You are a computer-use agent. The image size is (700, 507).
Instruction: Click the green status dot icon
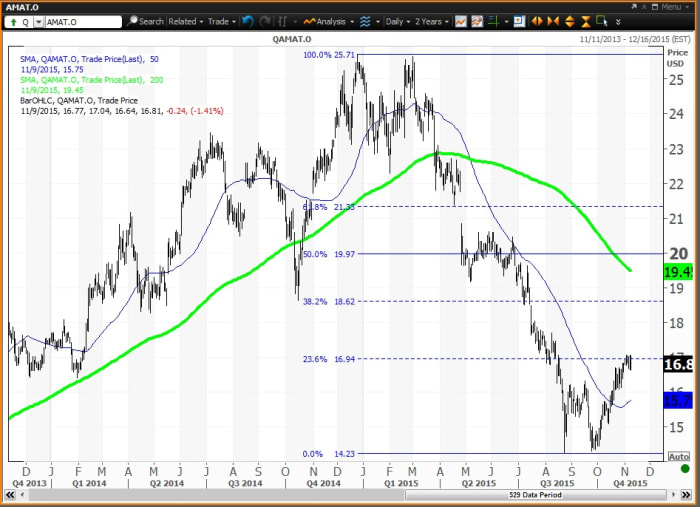click(685, 469)
